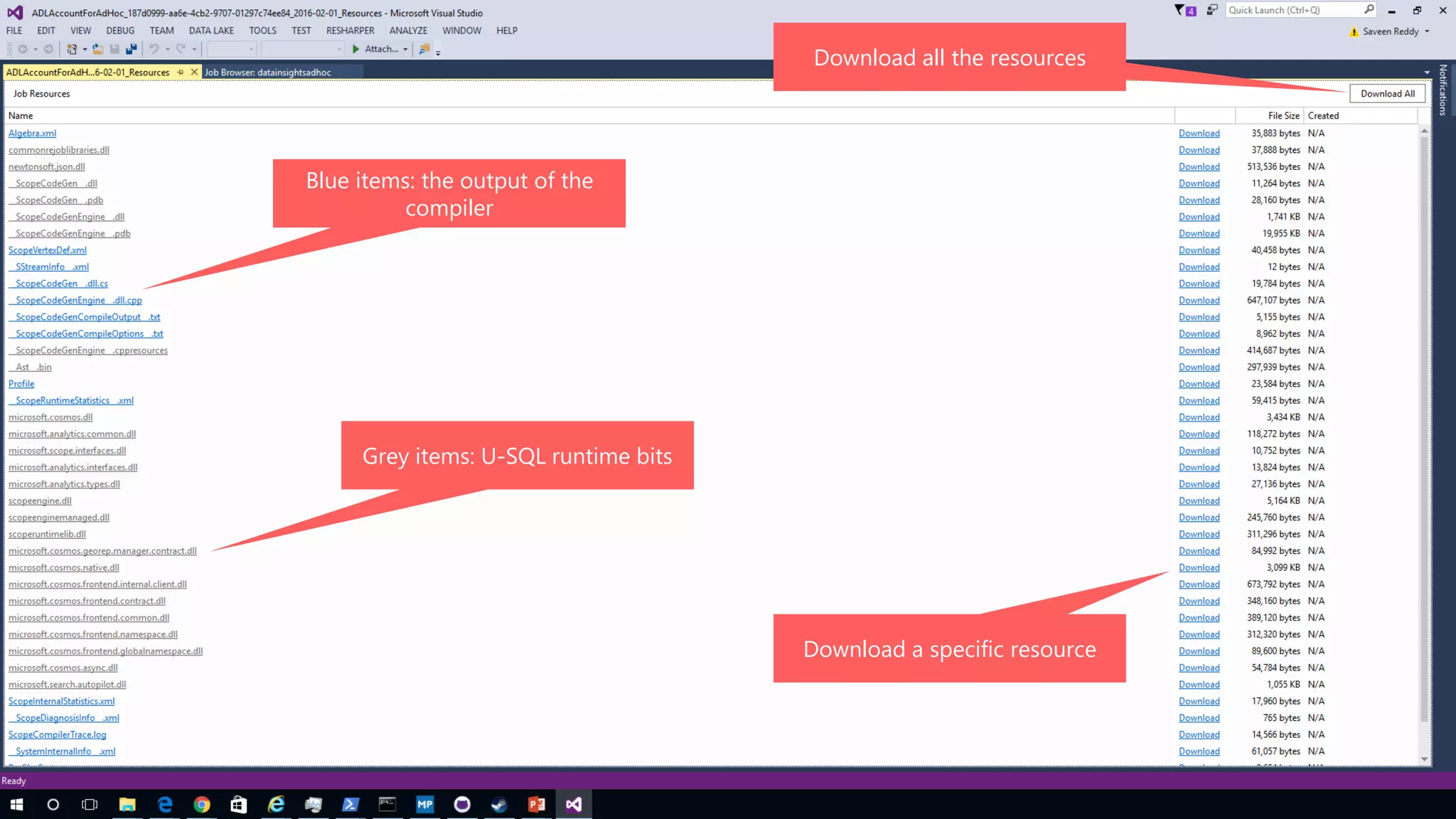Click the New Project toolbar icon
Screen dimensions: 1456x819
click(71, 49)
